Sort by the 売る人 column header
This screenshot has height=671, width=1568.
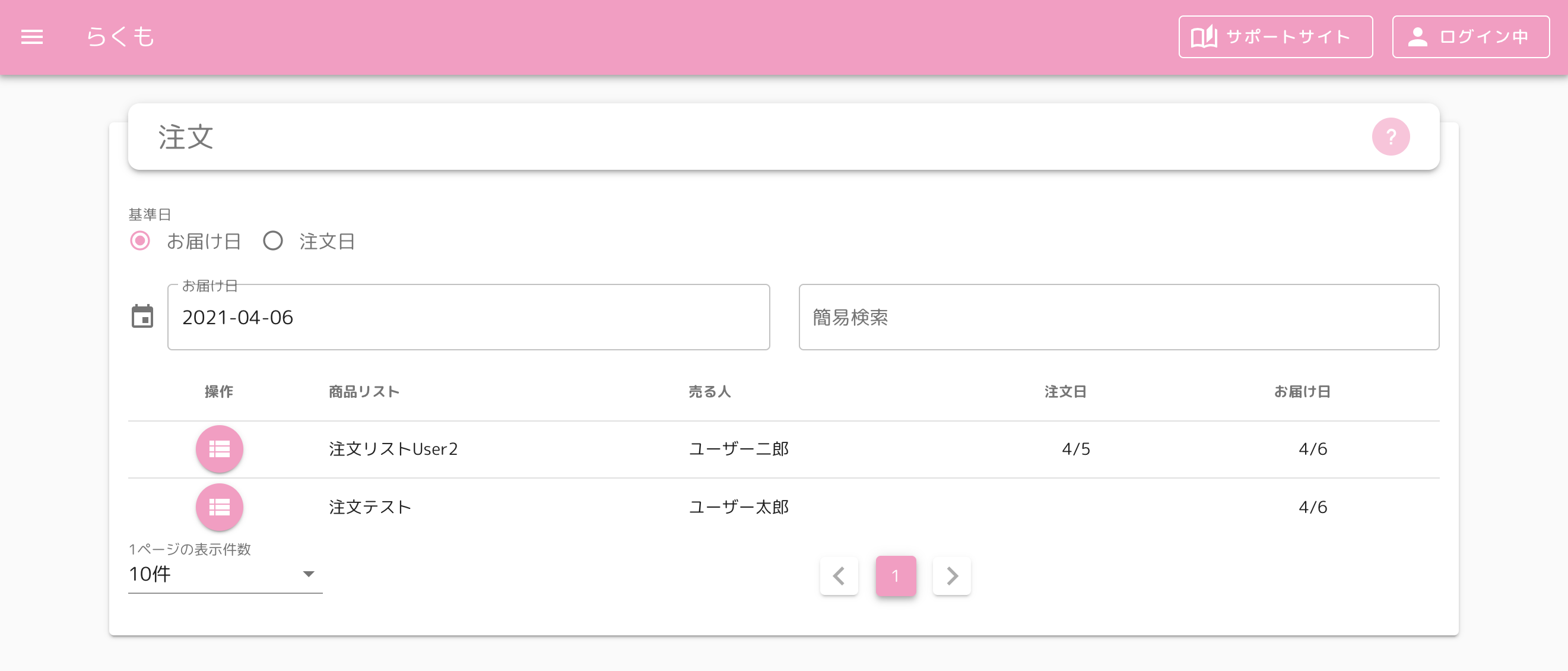pyautogui.click(x=709, y=391)
